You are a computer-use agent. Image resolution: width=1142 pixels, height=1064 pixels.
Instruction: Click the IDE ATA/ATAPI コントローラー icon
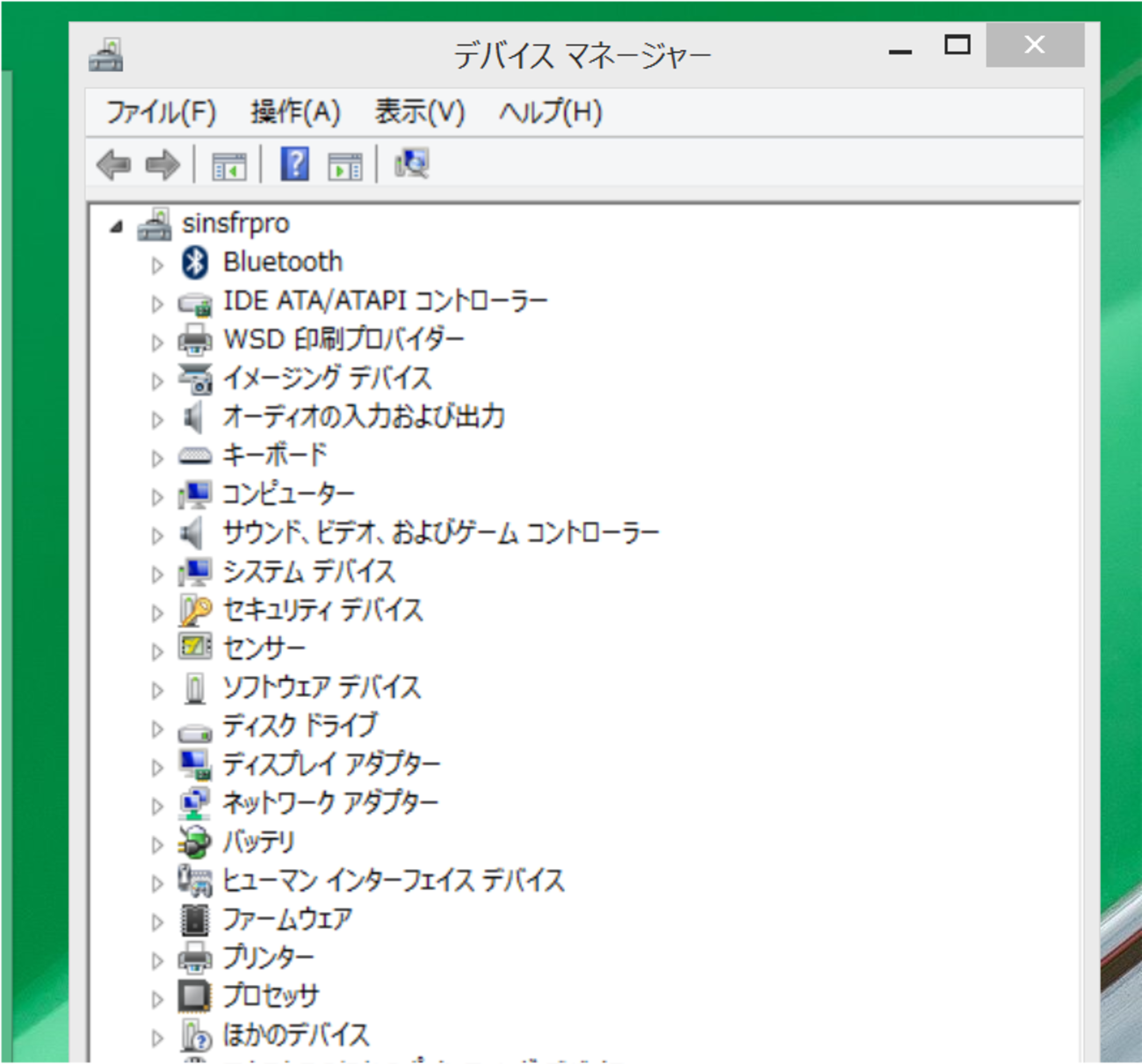[x=195, y=304]
